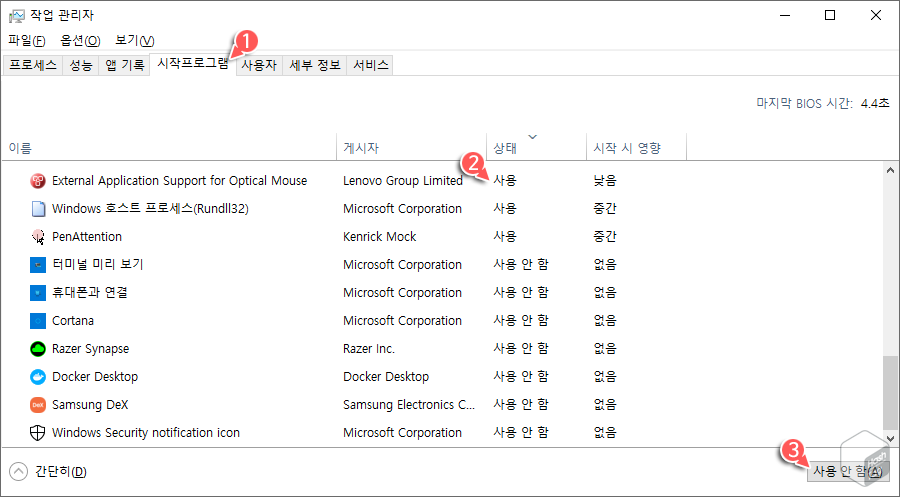Open the 파일(F) menu
This screenshot has width=900, height=497.
coord(26,40)
